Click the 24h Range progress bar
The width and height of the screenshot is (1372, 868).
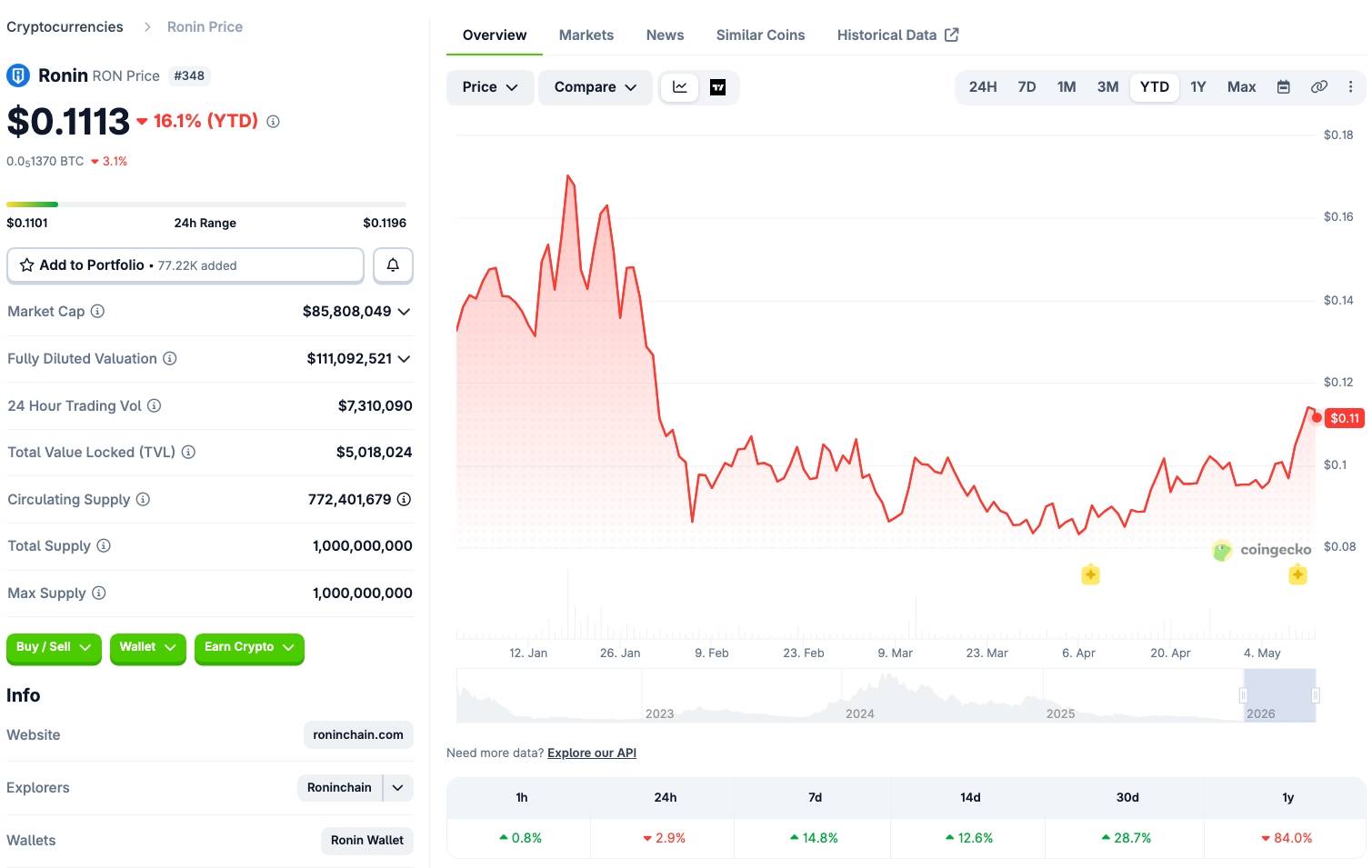pyautogui.click(x=206, y=205)
